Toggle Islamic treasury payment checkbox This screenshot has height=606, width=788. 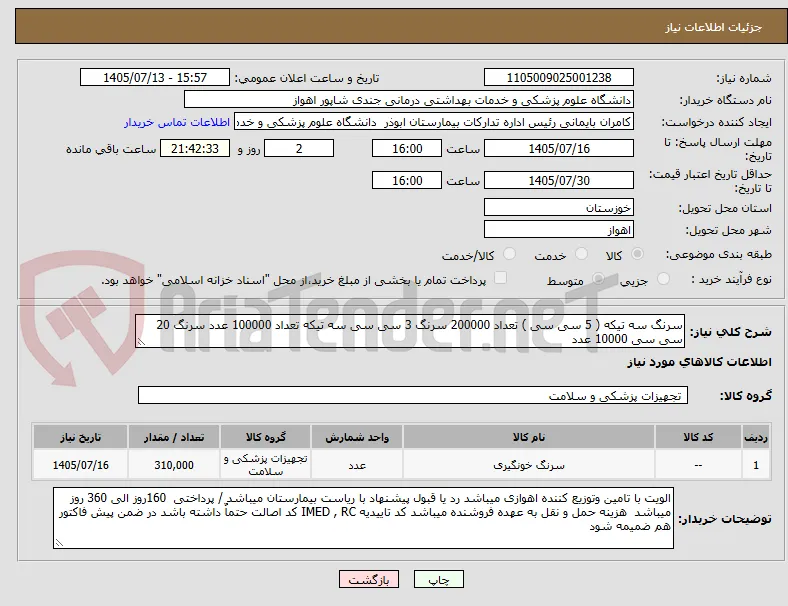pyautogui.click(x=501, y=278)
